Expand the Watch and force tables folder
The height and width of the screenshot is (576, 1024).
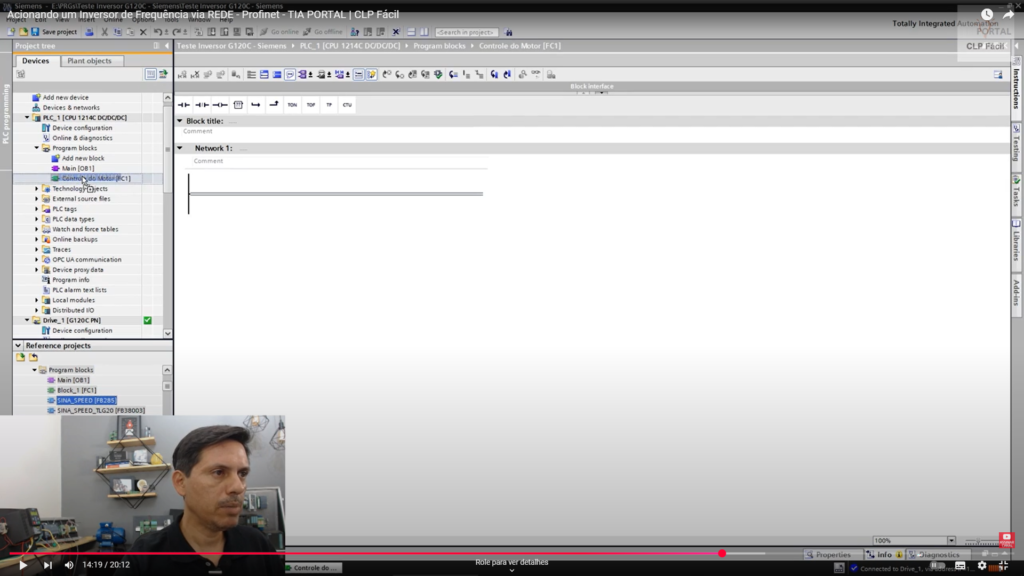point(37,229)
